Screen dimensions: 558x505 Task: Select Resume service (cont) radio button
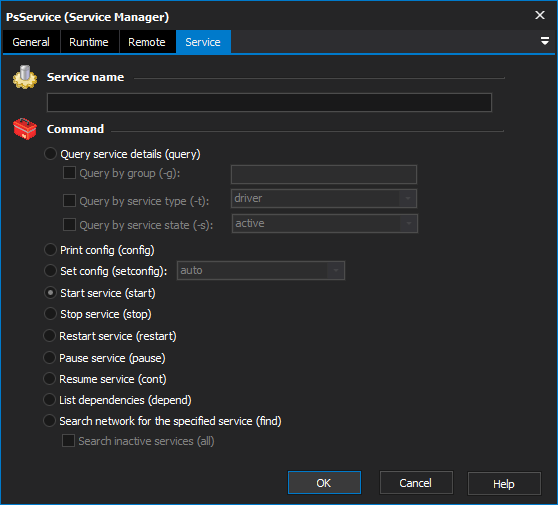point(49,379)
